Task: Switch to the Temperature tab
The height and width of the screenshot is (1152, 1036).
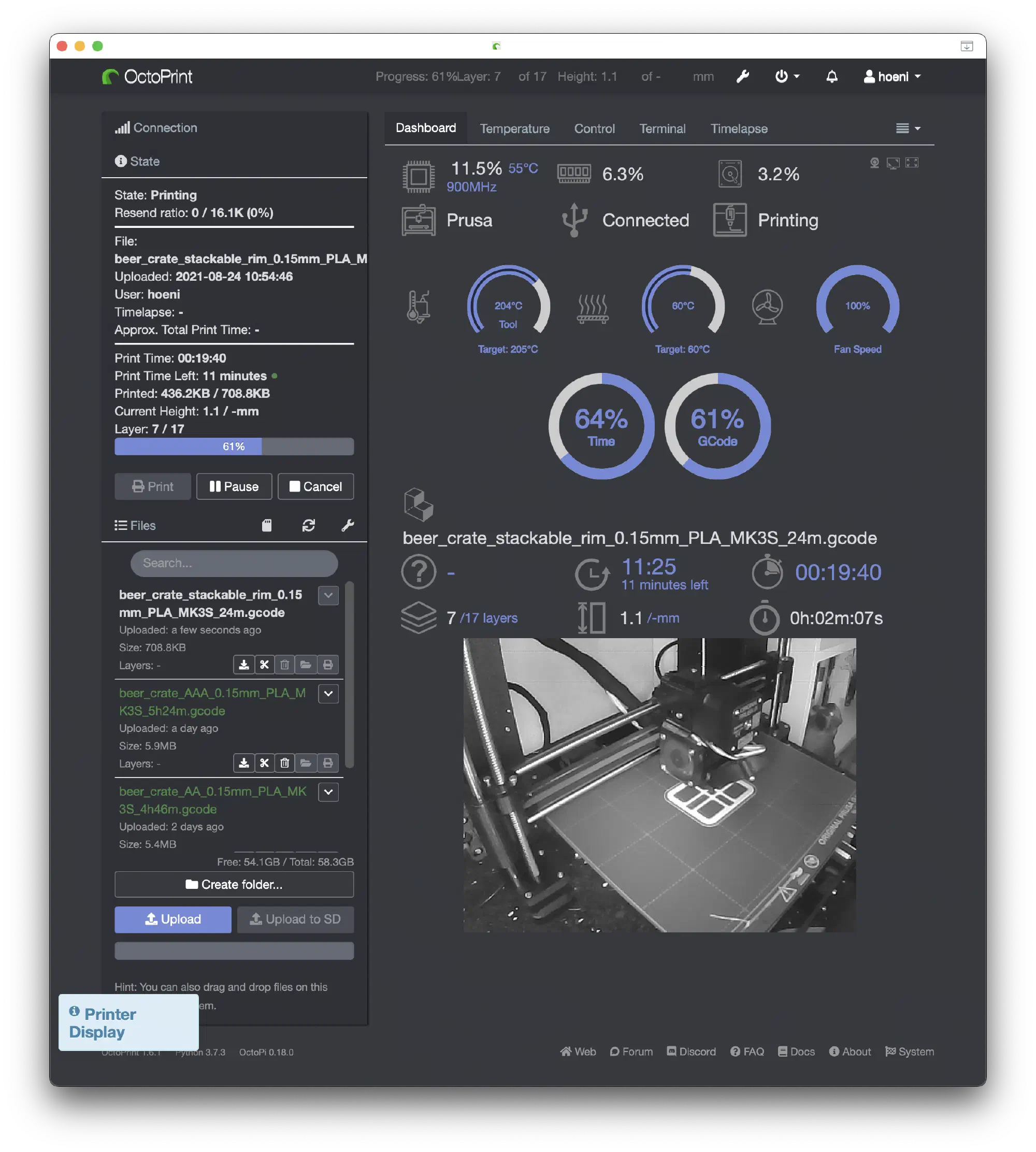Action: coord(514,128)
